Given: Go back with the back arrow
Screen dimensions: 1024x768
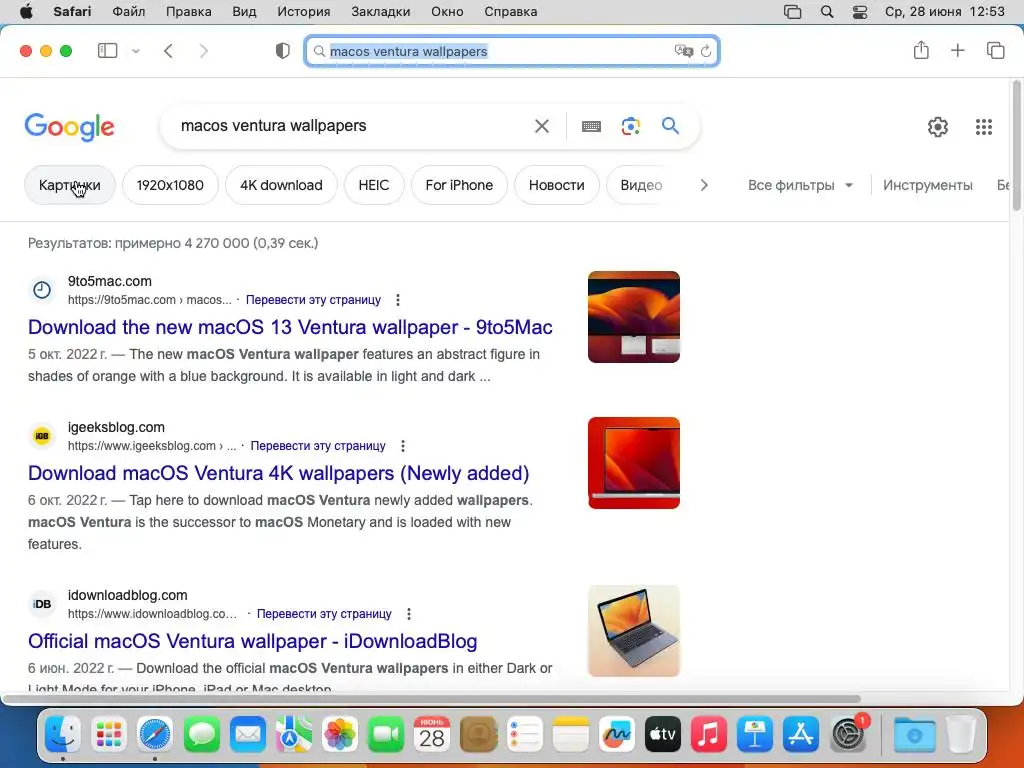Looking at the screenshot, I should tap(168, 51).
